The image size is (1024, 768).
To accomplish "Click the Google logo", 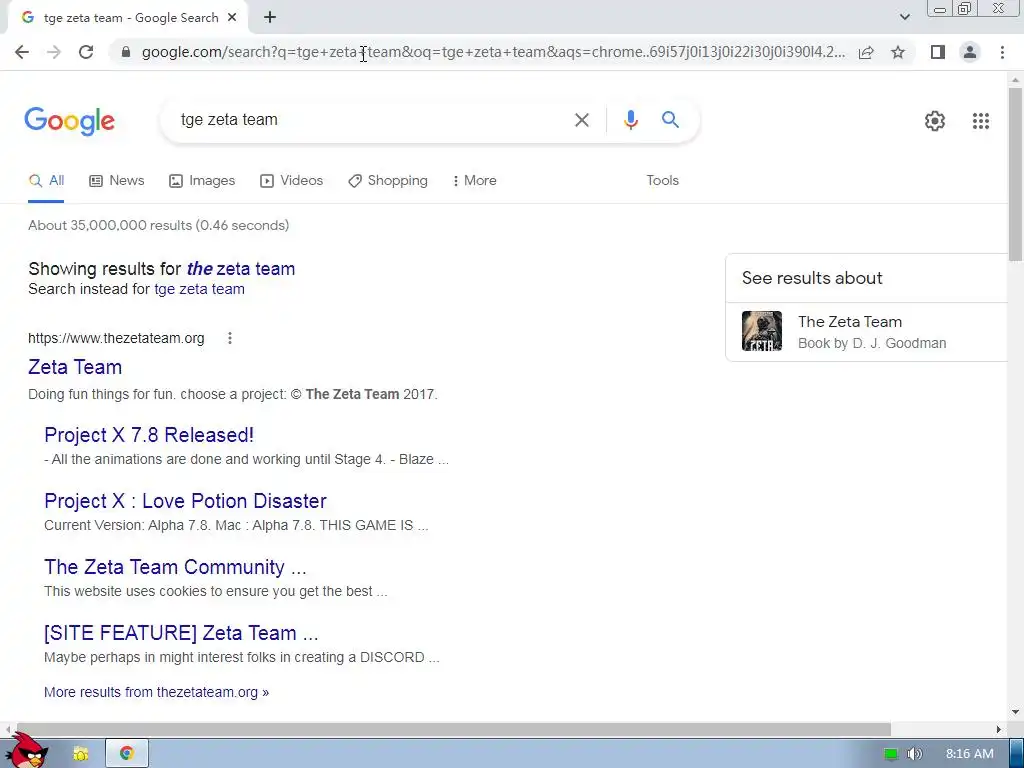I will (69, 121).
